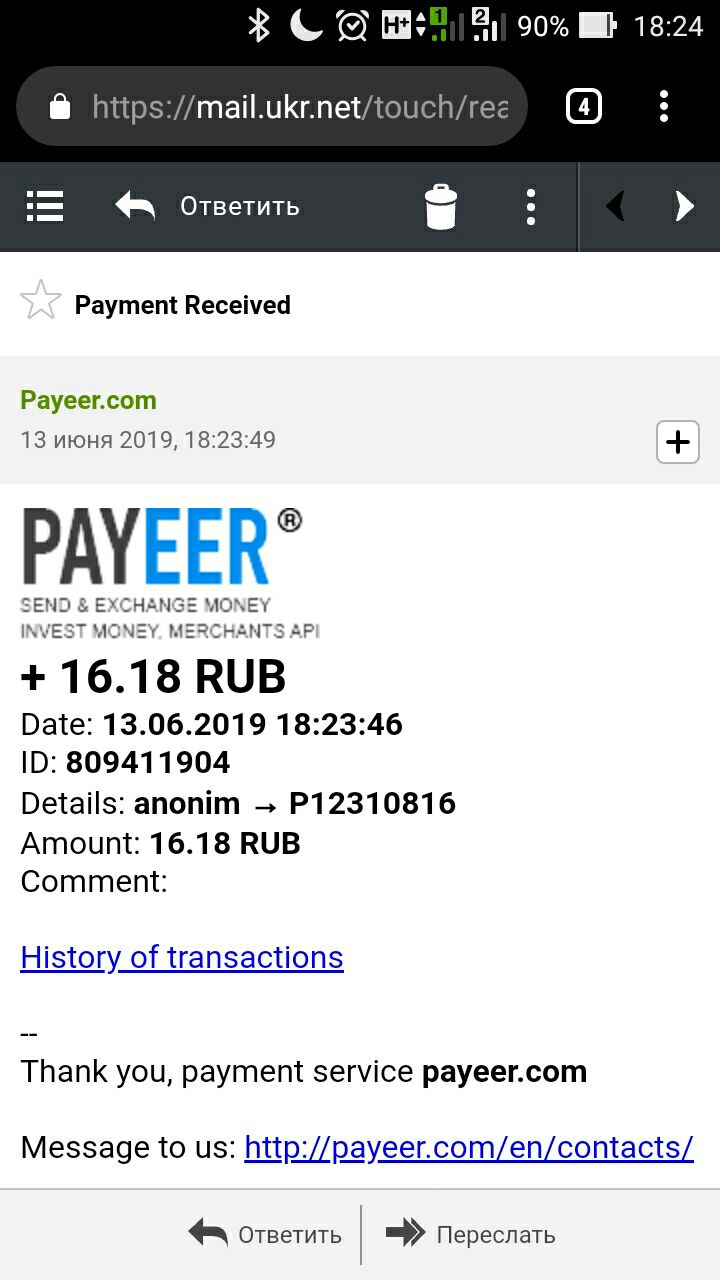Image resolution: width=720 pixels, height=1280 pixels.
Task: Expand sender details with plus button
Action: coord(678,442)
